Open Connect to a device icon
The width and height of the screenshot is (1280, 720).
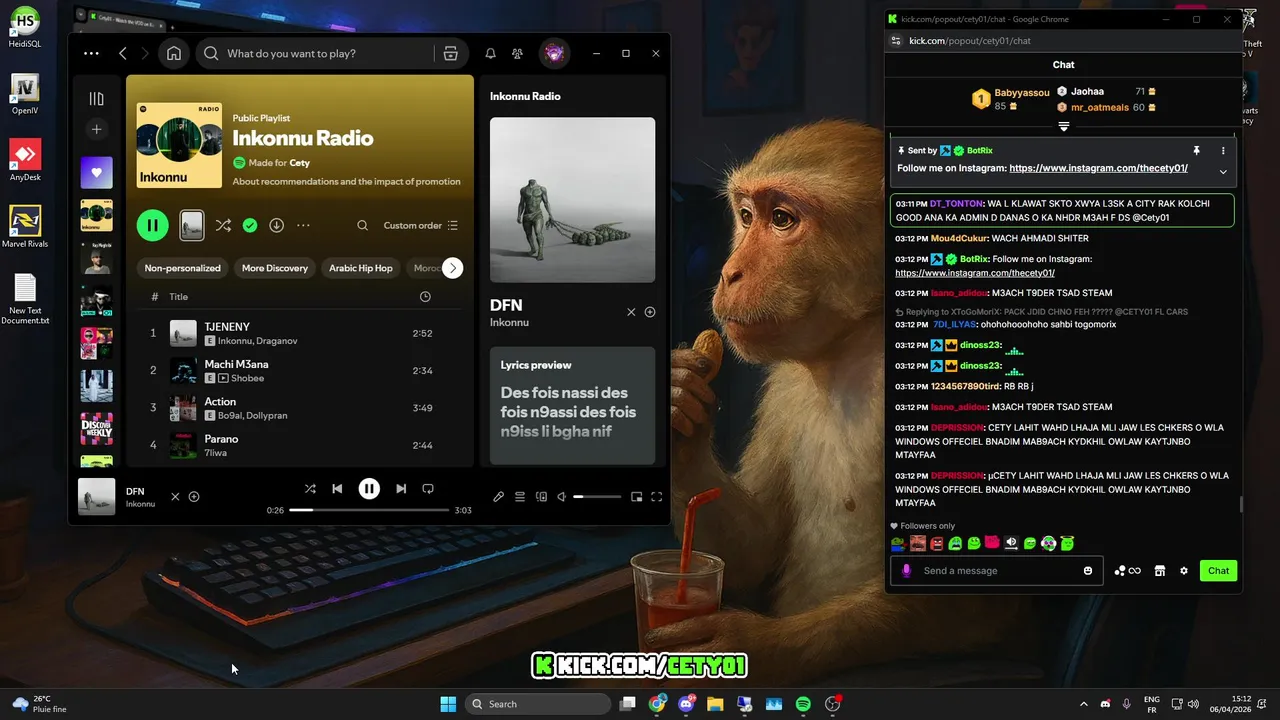542,497
